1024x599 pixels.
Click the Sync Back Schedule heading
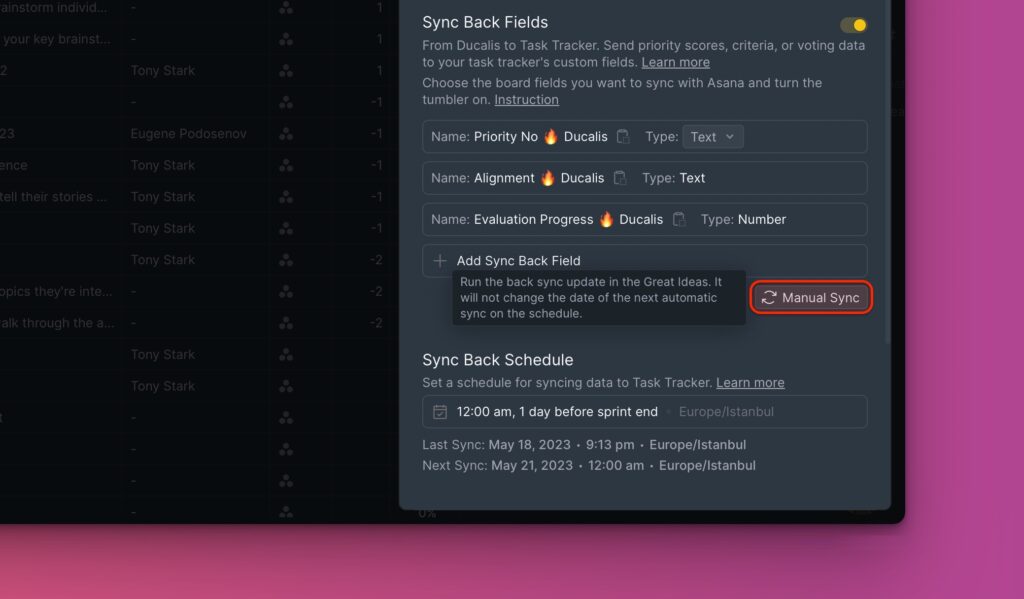tap(498, 360)
